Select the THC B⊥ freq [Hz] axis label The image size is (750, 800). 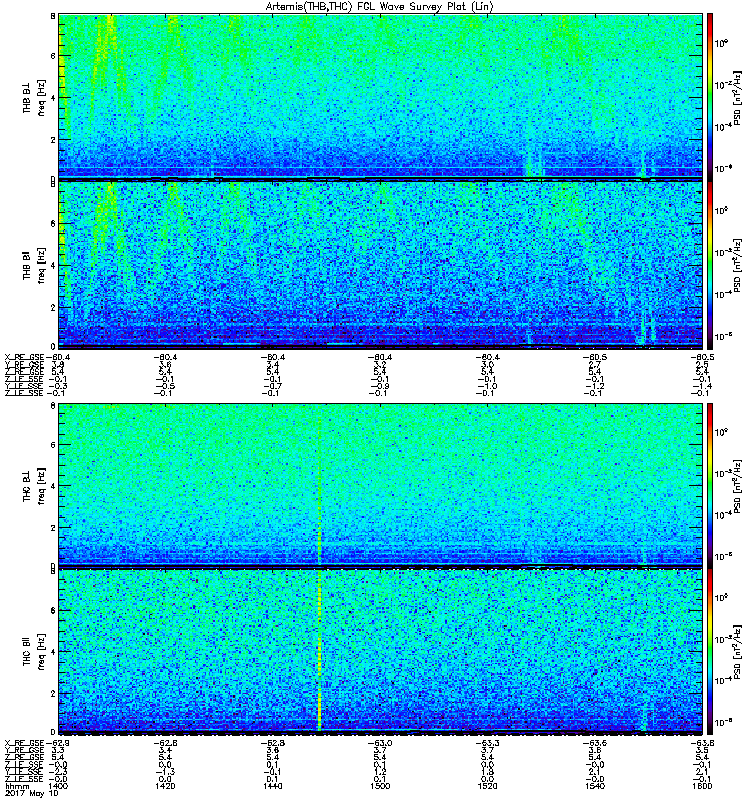click(34, 486)
